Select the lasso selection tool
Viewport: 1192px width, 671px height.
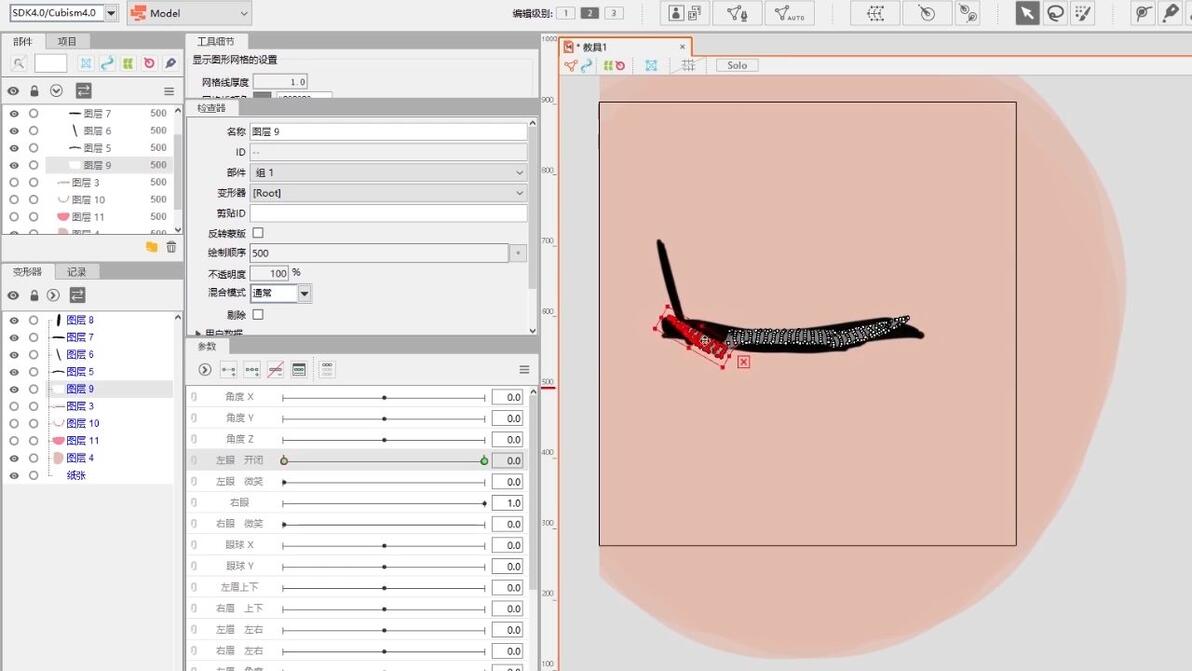1055,13
